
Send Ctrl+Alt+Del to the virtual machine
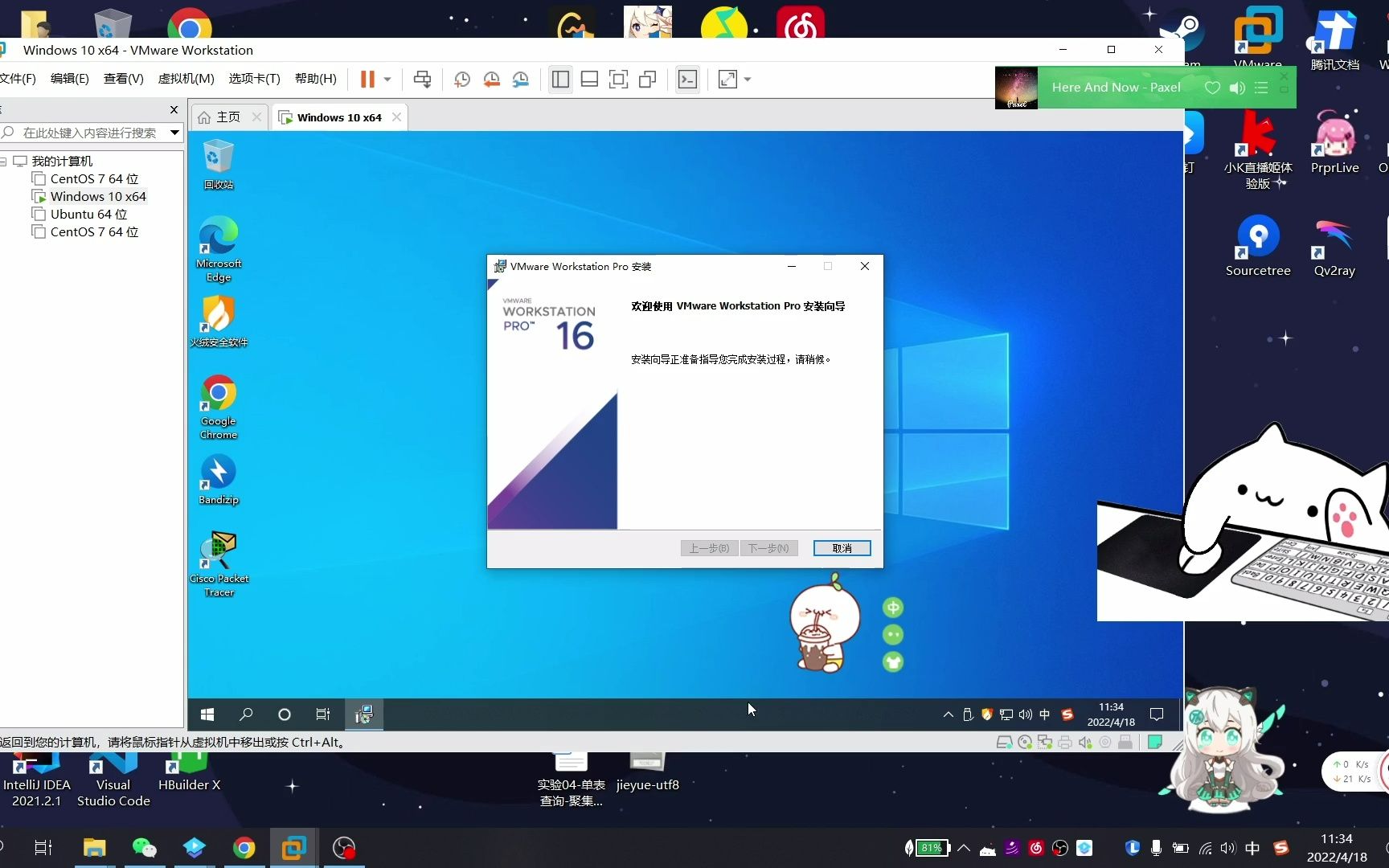(422, 79)
